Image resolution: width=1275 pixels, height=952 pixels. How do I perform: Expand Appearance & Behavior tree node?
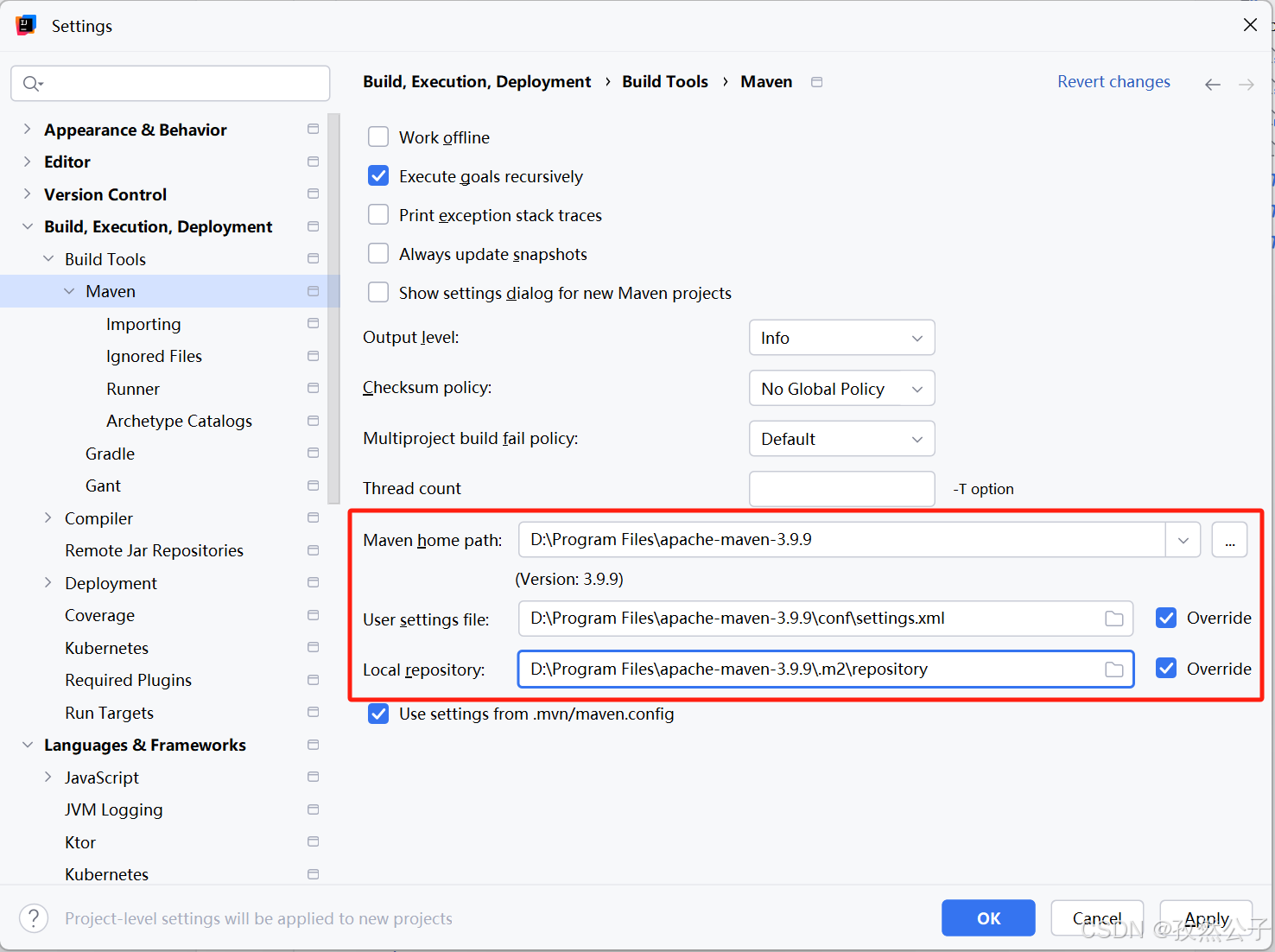point(27,130)
